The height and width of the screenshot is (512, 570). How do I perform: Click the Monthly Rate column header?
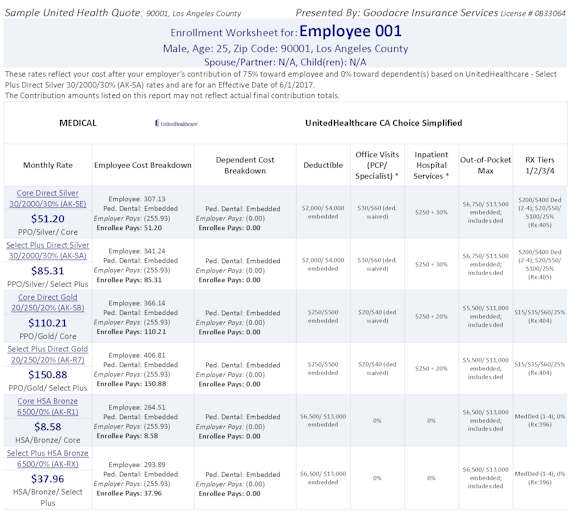pos(48,165)
